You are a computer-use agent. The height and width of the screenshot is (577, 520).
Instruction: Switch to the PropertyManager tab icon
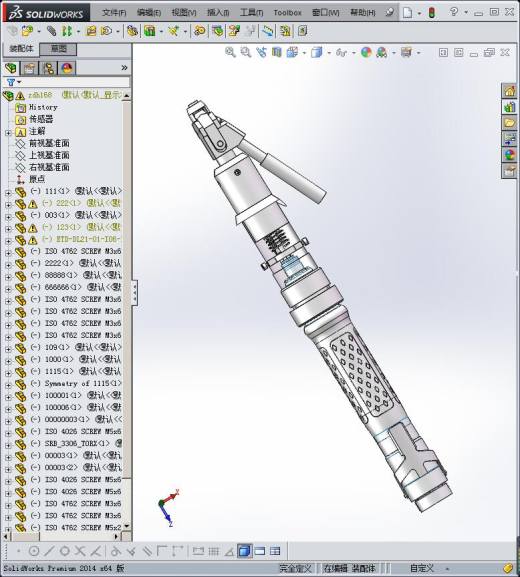coord(29,68)
